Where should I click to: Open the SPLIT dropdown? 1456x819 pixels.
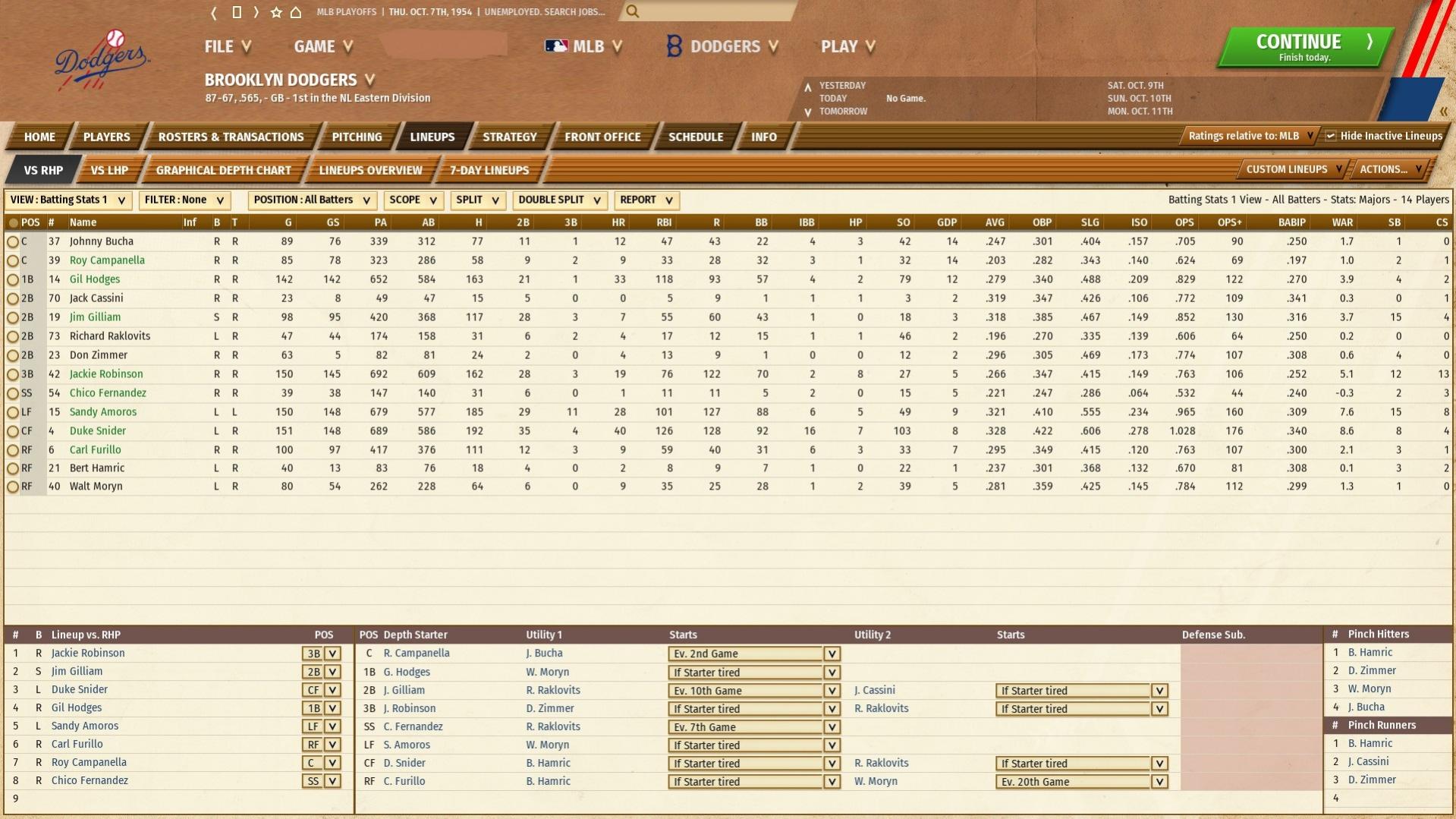point(477,200)
